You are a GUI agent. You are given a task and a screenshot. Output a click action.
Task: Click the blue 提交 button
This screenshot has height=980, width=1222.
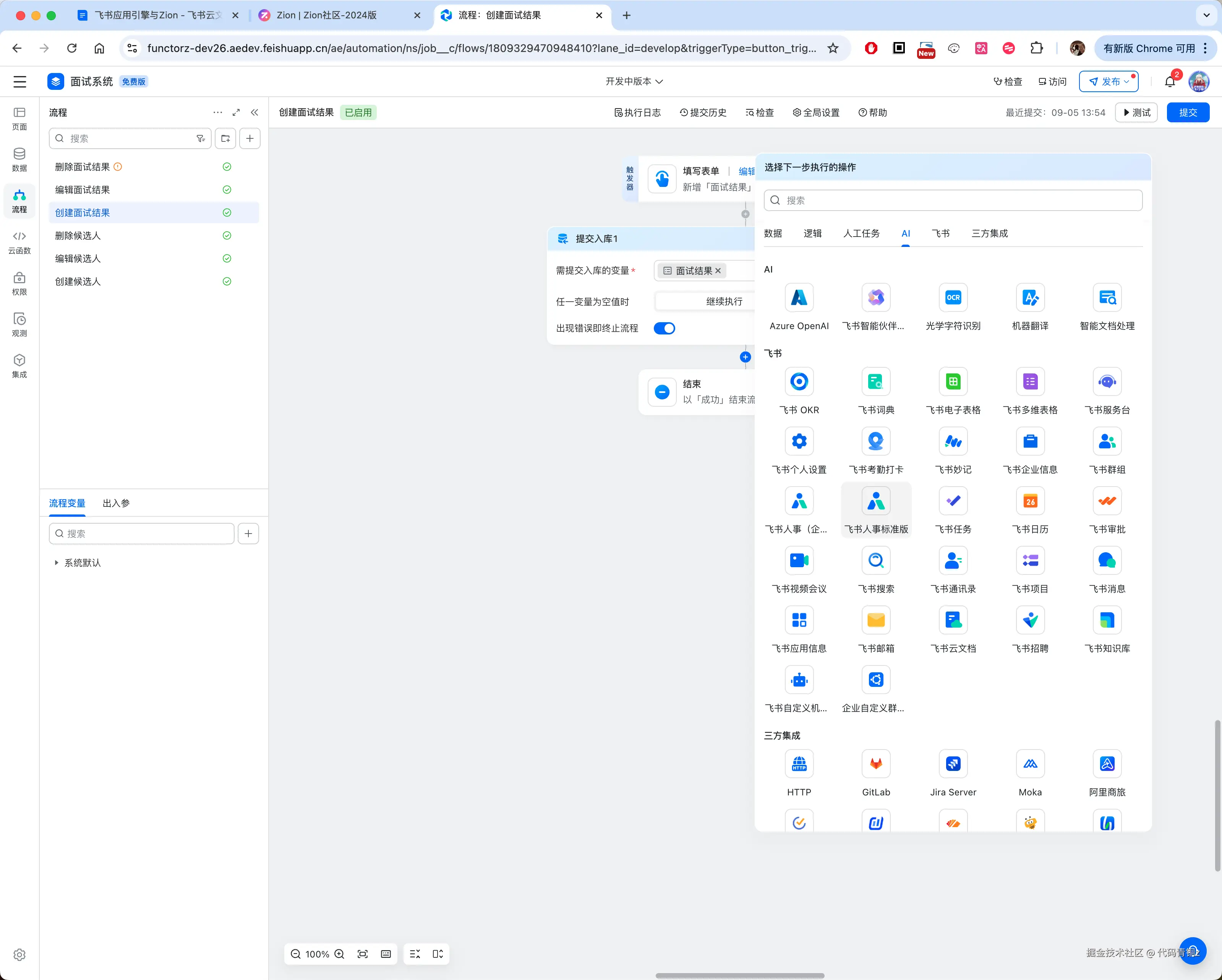(x=1188, y=112)
